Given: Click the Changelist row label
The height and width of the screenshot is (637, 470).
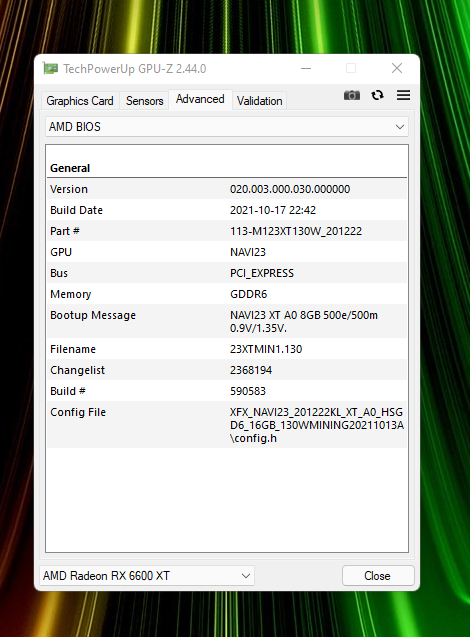Looking at the screenshot, I should click(78, 370).
